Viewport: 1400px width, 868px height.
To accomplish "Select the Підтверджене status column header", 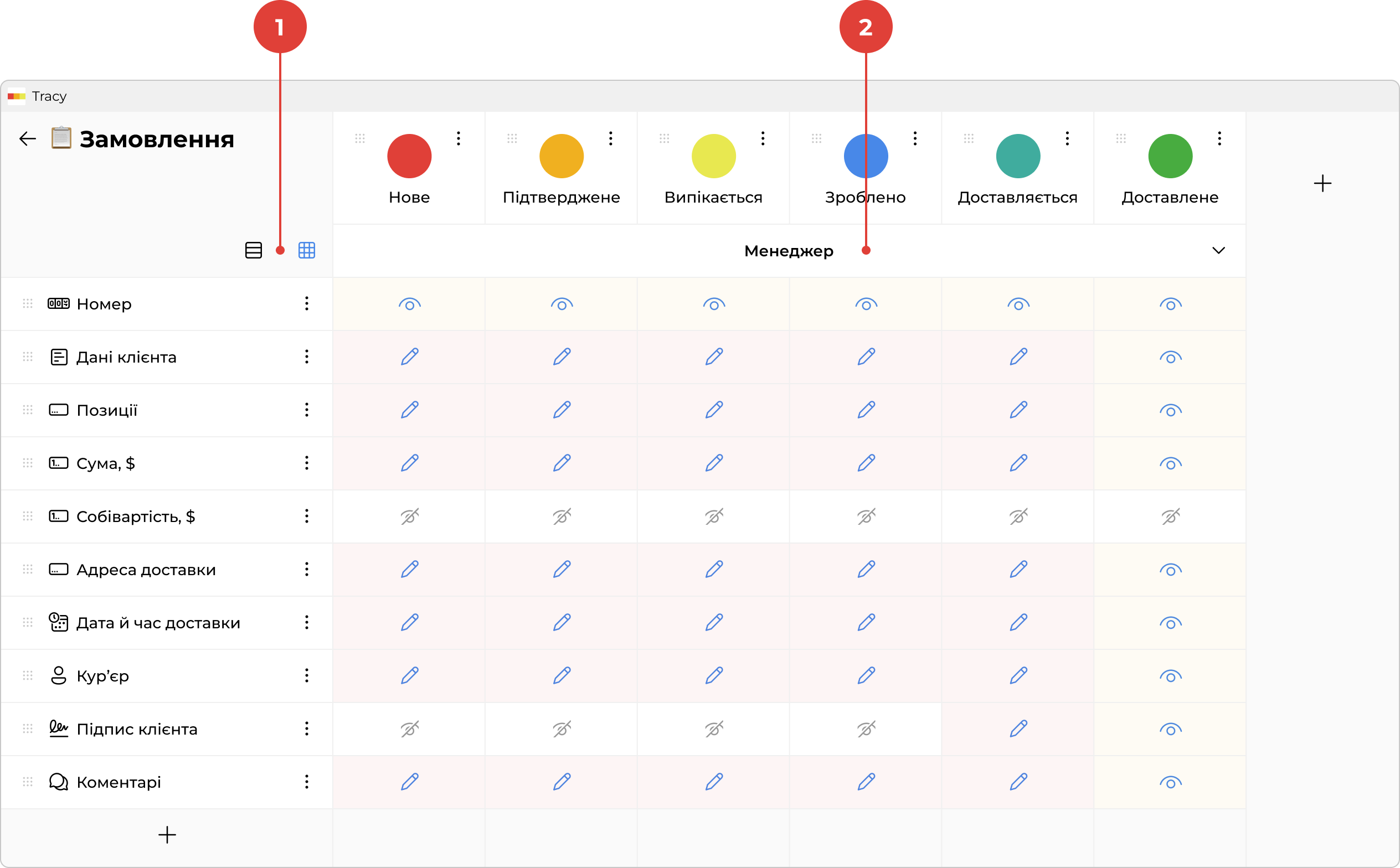I will pyautogui.click(x=561, y=197).
